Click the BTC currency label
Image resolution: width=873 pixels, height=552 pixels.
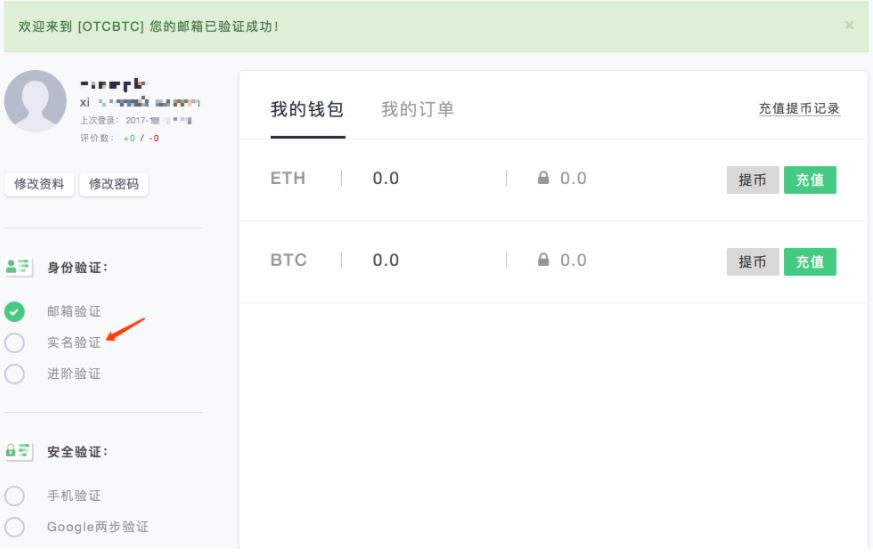(x=288, y=260)
